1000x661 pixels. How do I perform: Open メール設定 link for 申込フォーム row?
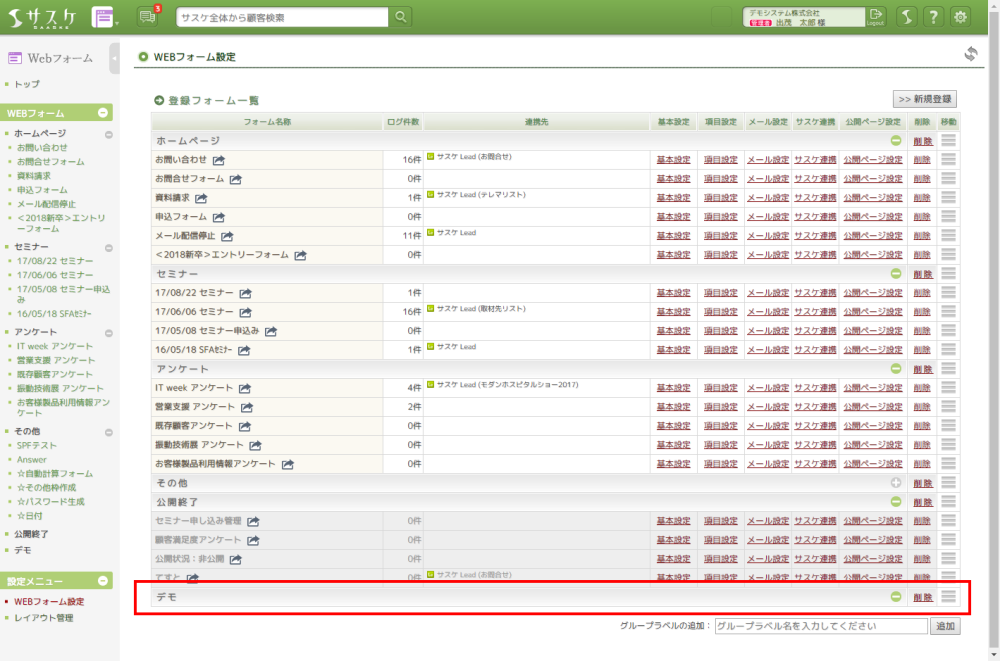tap(768, 217)
